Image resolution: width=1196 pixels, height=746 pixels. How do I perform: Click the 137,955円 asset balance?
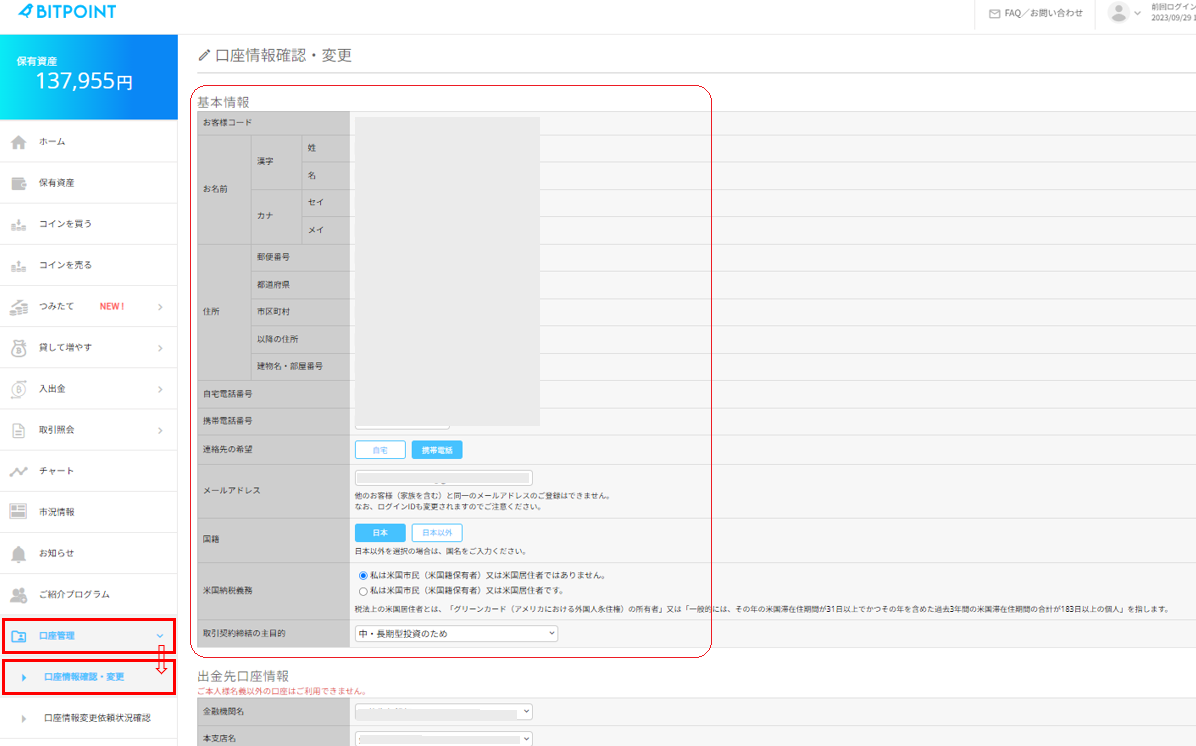click(x=84, y=81)
